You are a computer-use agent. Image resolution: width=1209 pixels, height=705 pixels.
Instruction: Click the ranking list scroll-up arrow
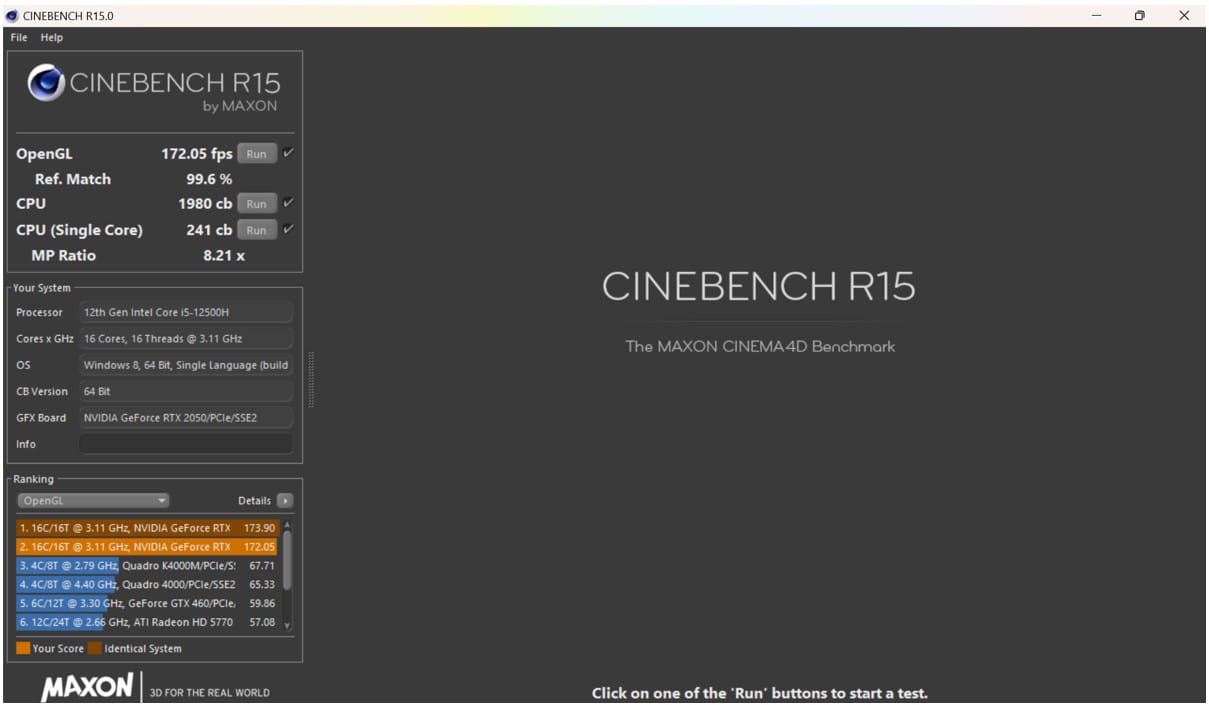(288, 525)
